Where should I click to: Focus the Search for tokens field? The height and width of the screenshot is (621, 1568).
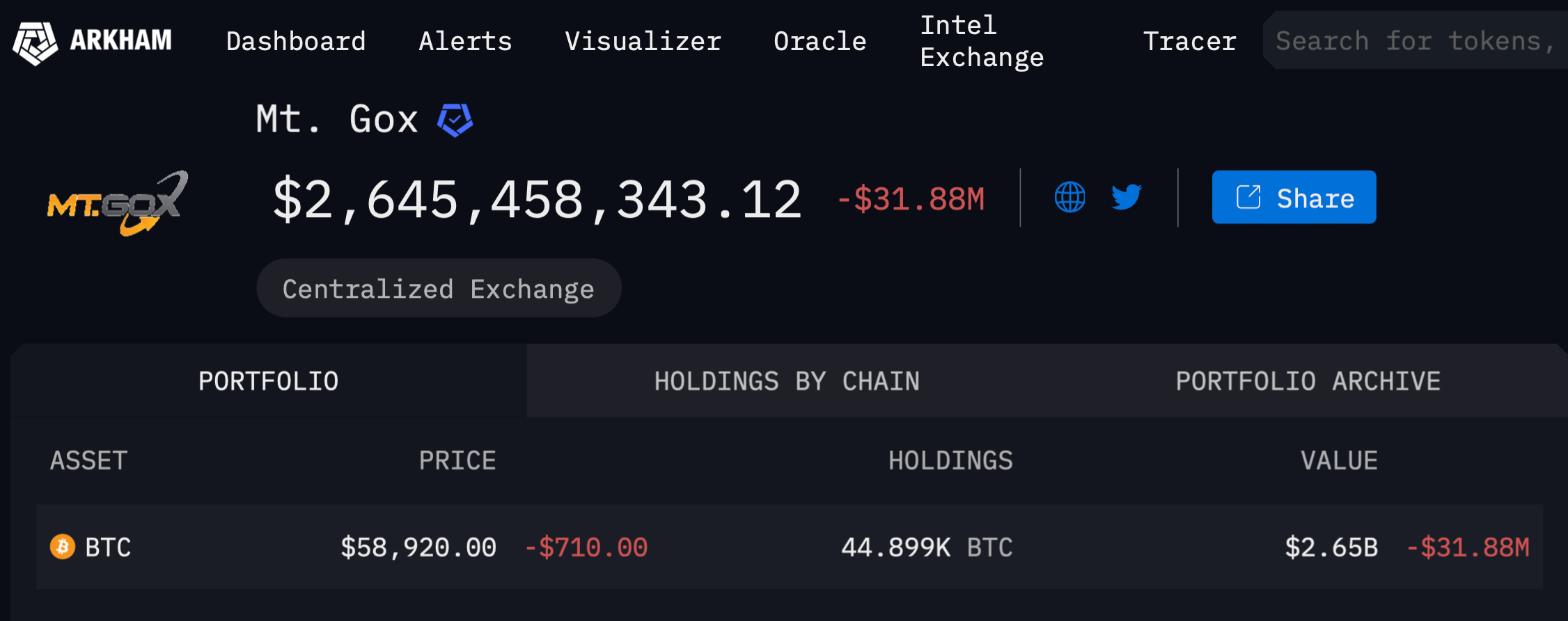point(1413,42)
